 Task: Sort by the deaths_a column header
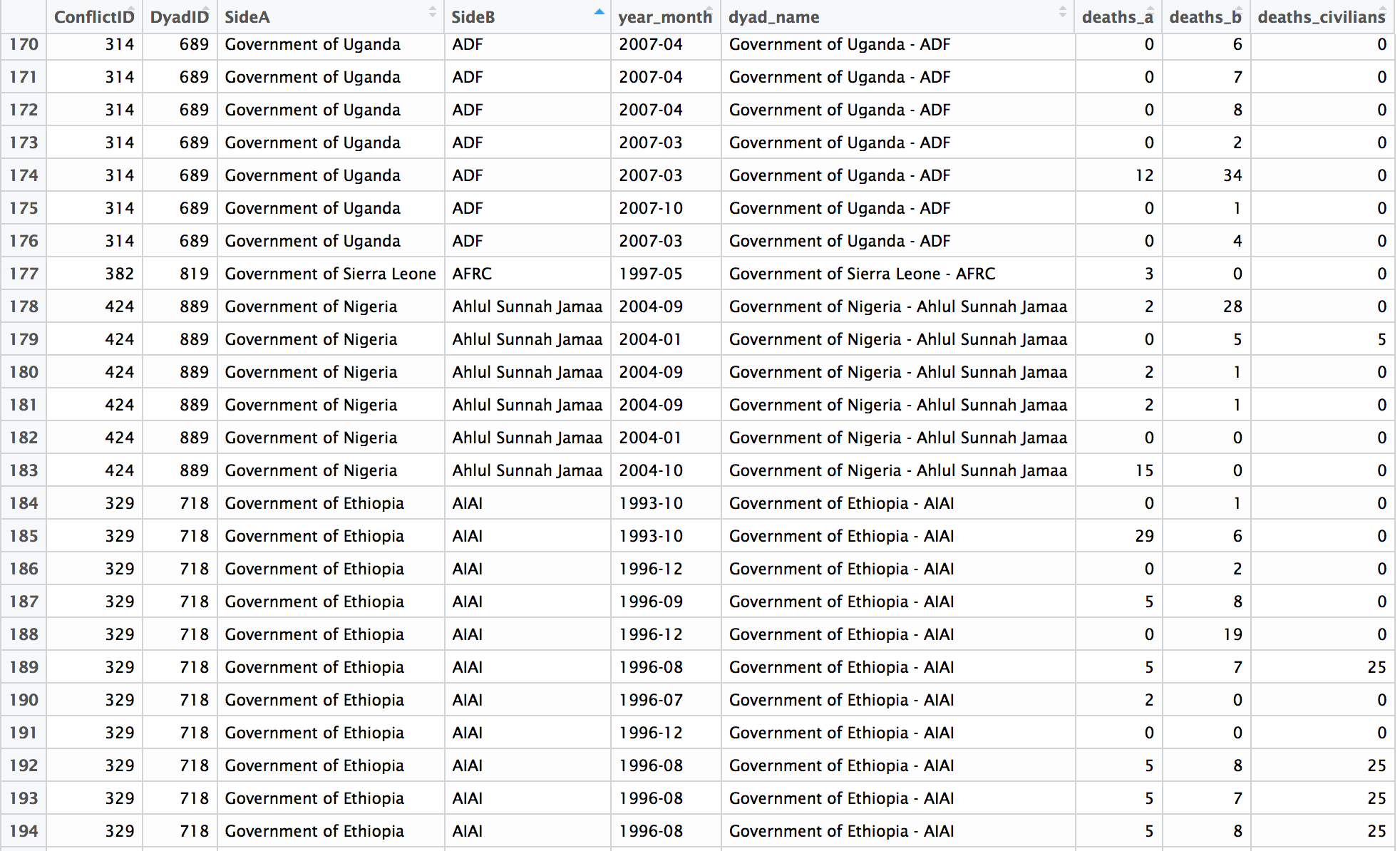click(1117, 17)
